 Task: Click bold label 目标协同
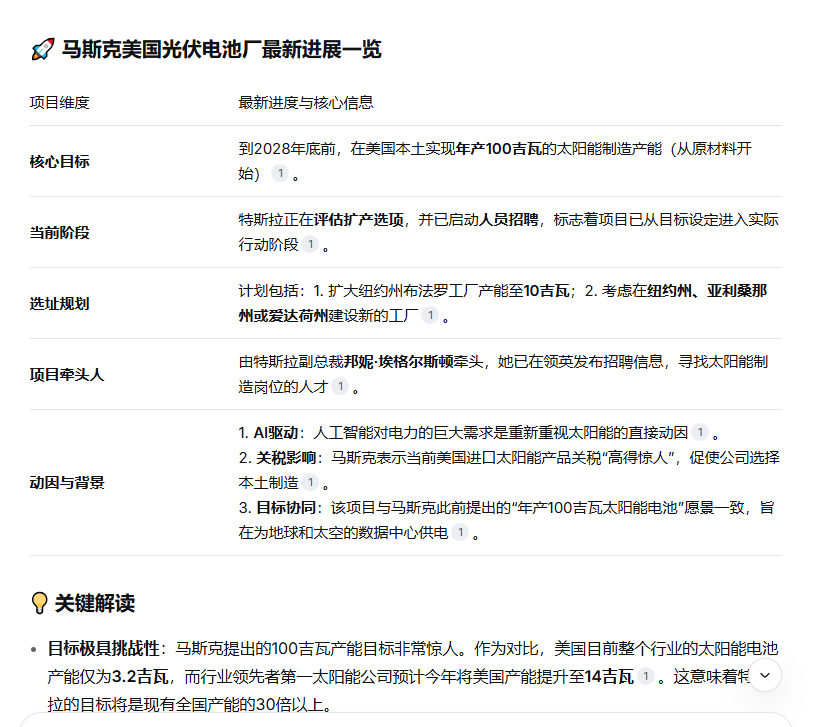coord(286,508)
